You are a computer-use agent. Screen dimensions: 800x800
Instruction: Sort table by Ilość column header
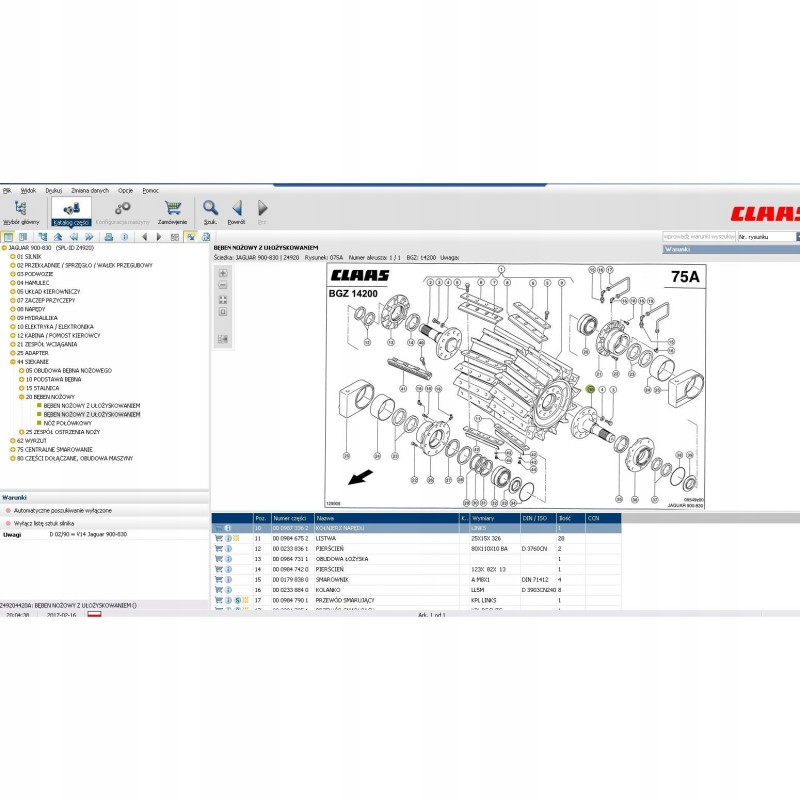pos(571,518)
